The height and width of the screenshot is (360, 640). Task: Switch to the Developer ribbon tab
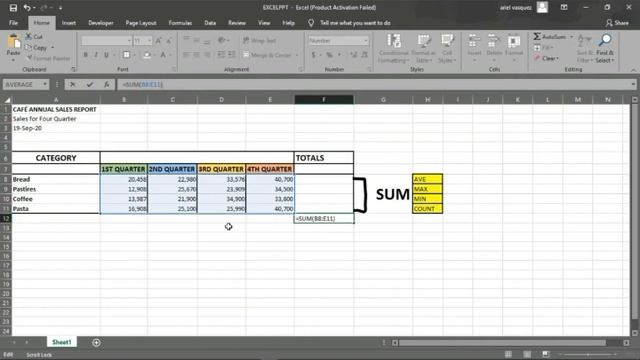click(x=101, y=23)
